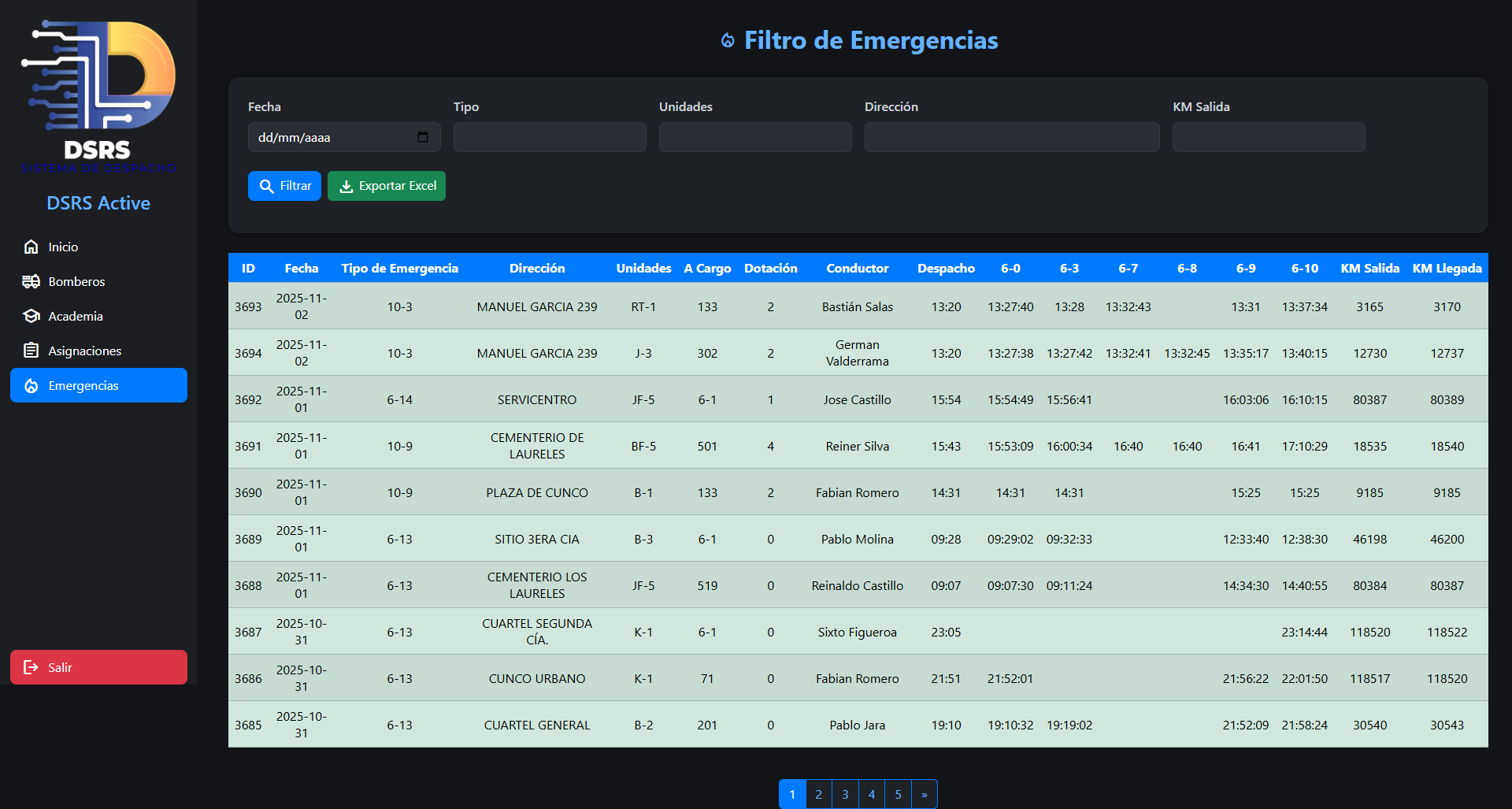
Task: Select the fire extinguisher icon beside Emergencias
Action: coord(31,385)
